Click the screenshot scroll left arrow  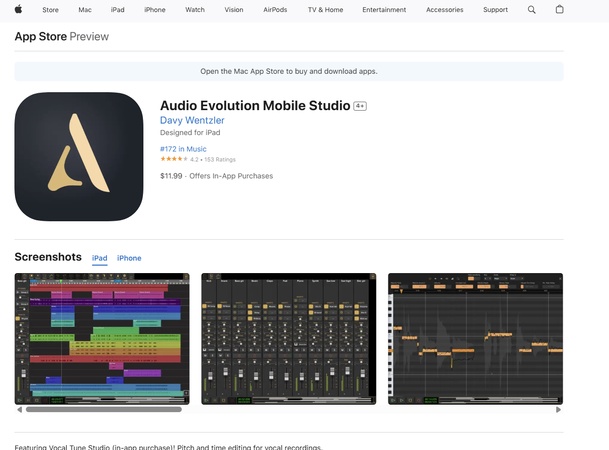pos(19,409)
